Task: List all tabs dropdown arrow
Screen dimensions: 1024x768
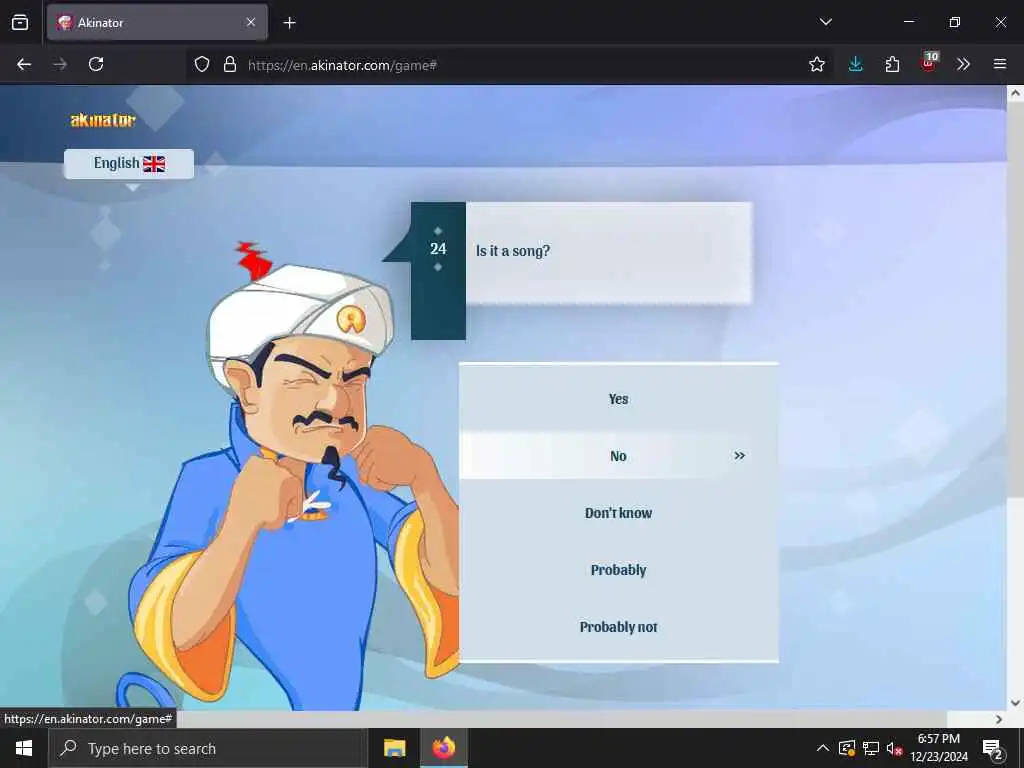Action: 825,22
